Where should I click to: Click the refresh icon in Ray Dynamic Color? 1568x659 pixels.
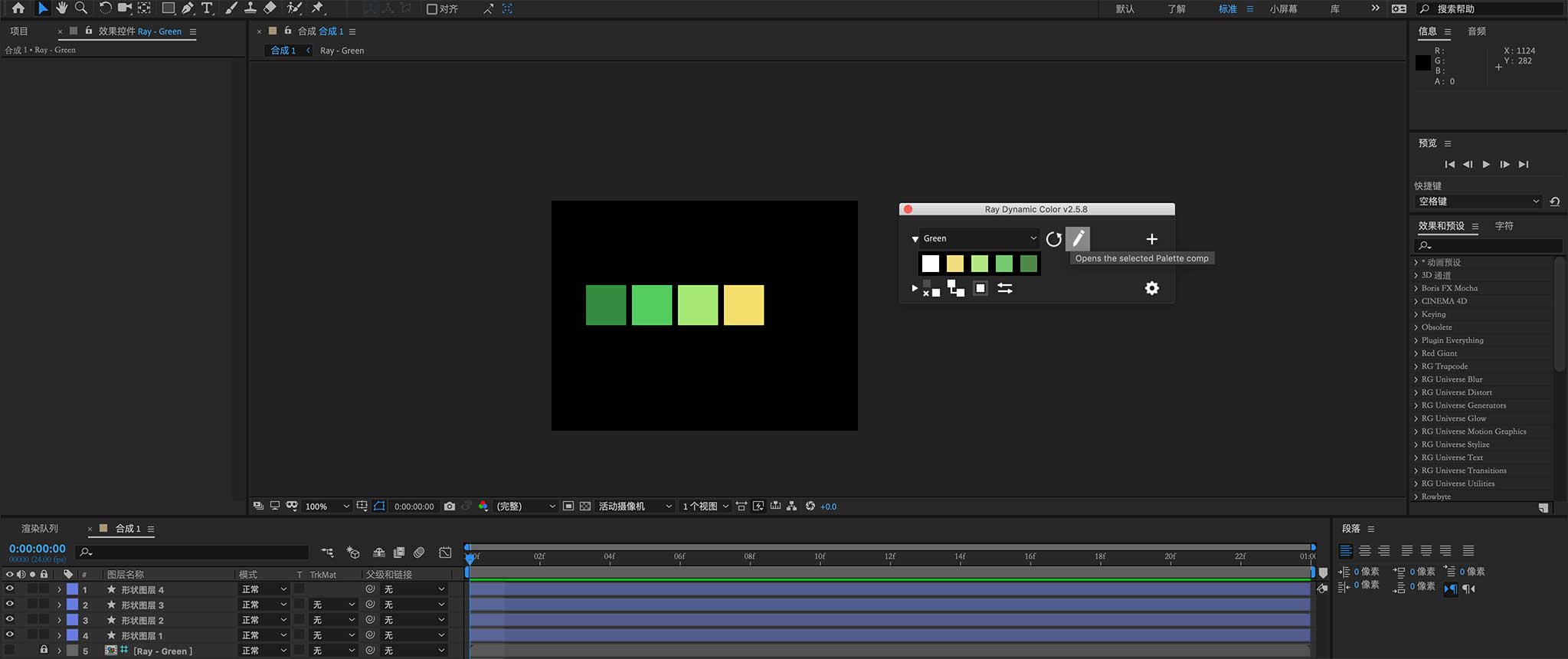pos(1054,239)
